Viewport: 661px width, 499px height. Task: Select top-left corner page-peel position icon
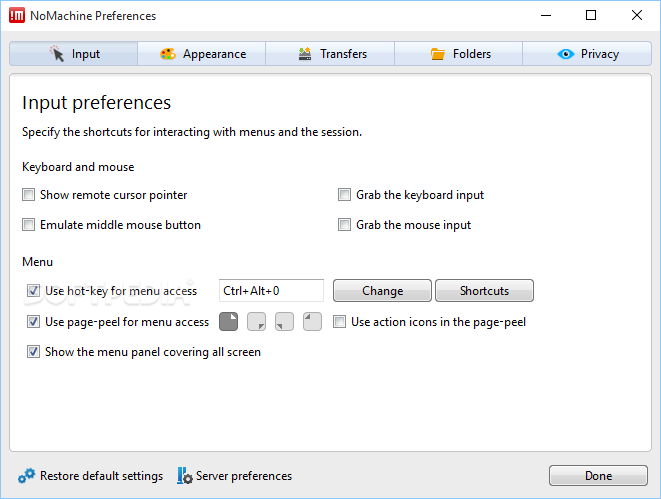tap(312, 322)
